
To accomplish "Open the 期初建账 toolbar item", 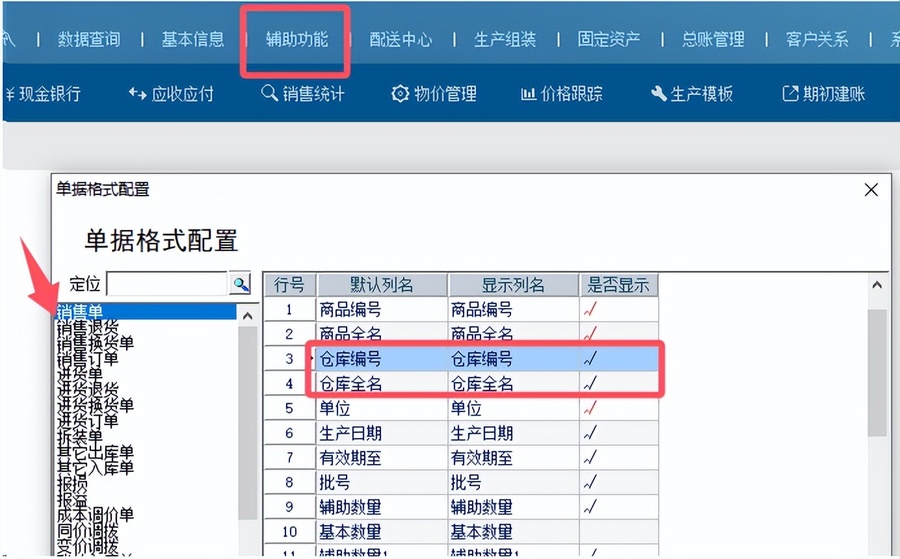I will 824,94.
